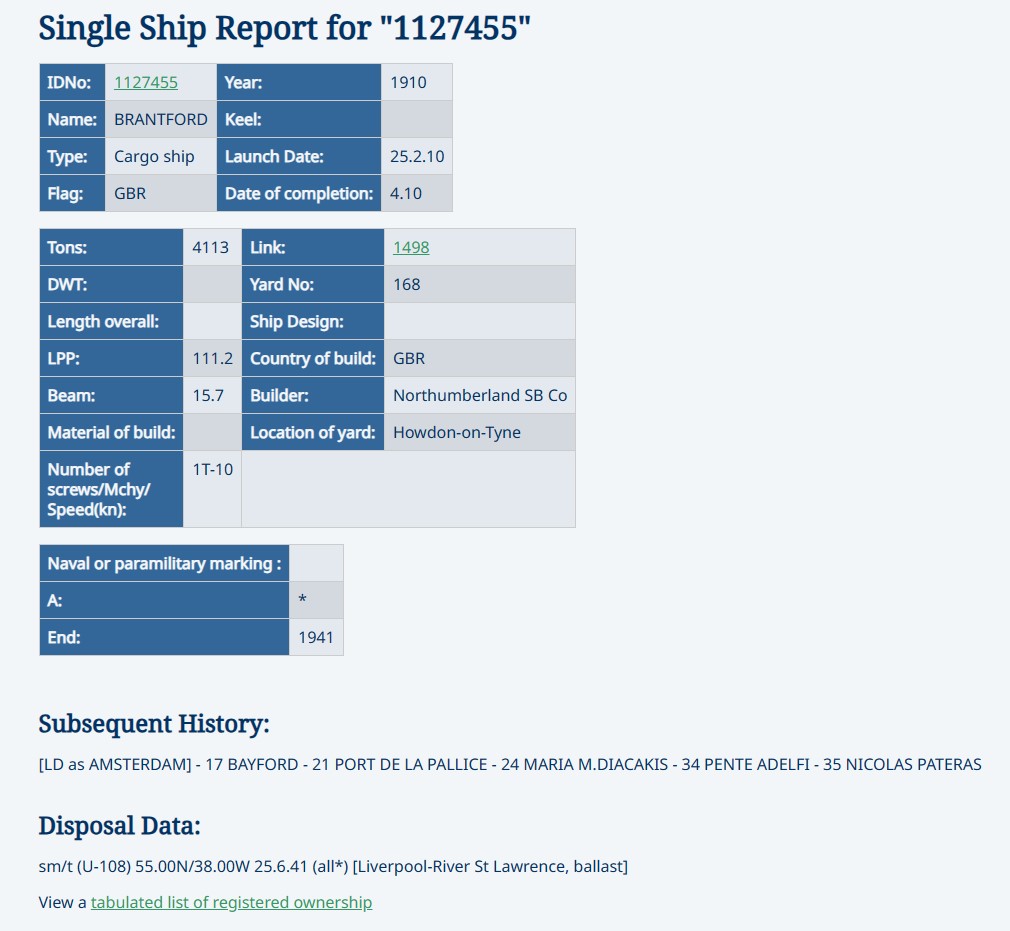This screenshot has height=931, width=1010.
Task: Click the Beam value 15.7
Action: [x=208, y=395]
